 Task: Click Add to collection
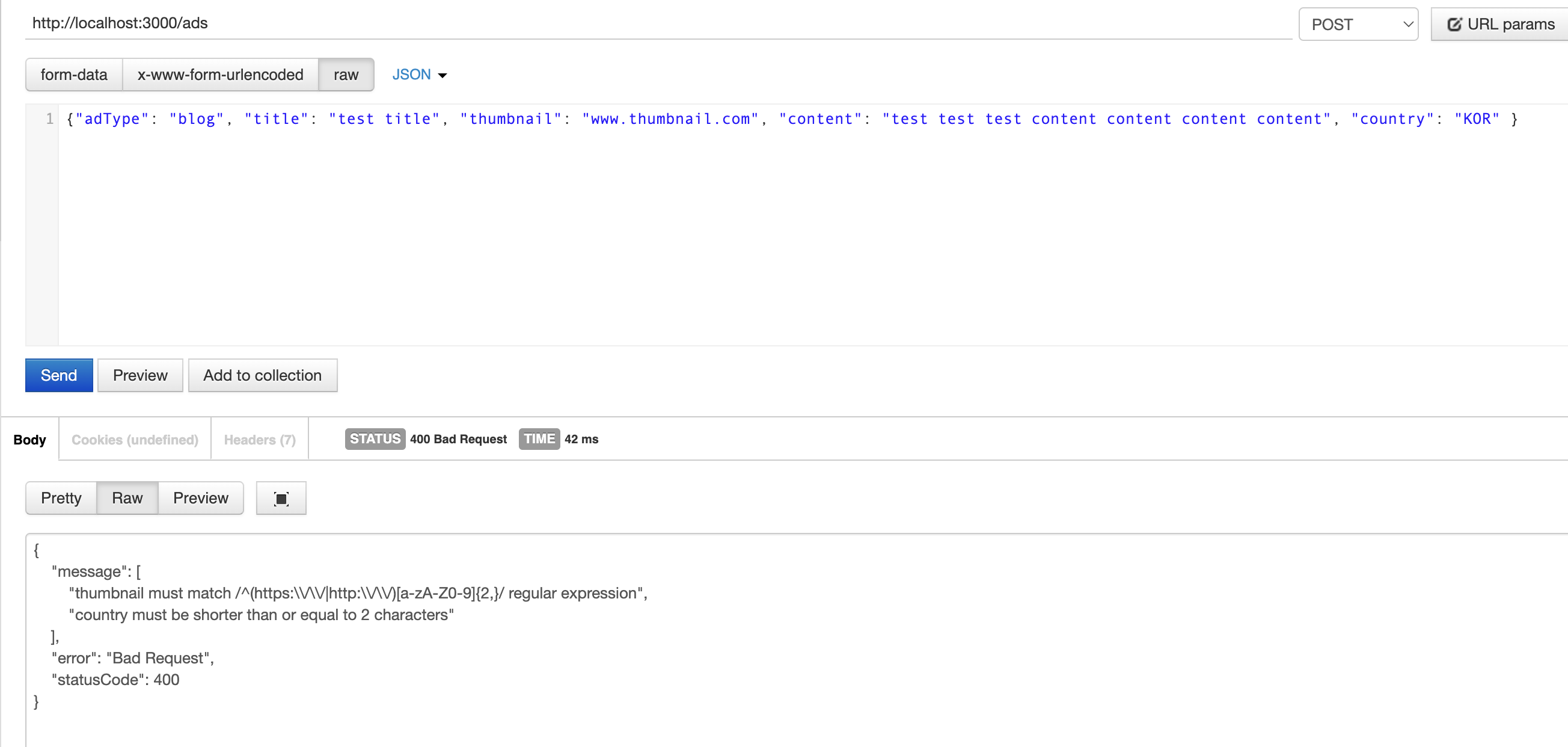[262, 375]
